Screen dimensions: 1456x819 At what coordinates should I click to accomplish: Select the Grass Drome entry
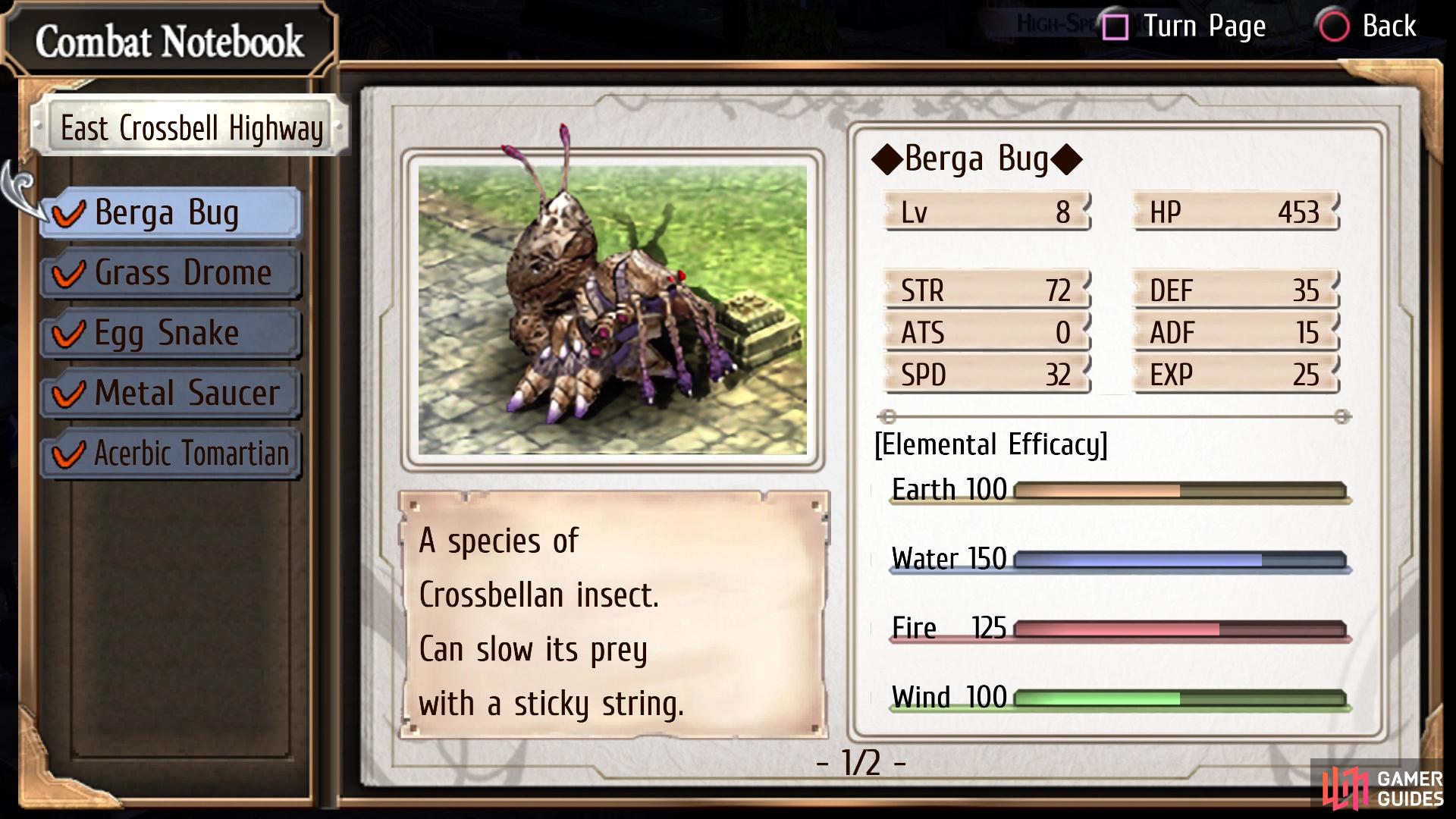[171, 273]
